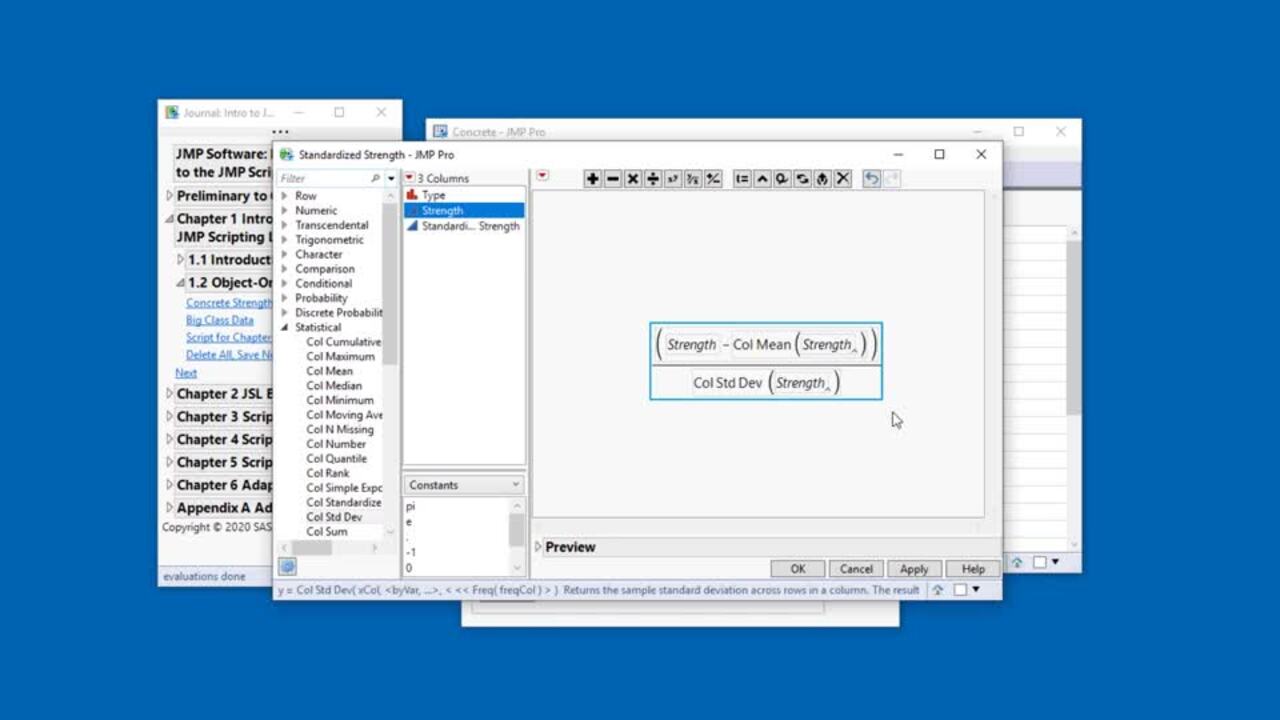The width and height of the screenshot is (1280, 720).
Task: Expand the Character function group
Action: pyautogui.click(x=284, y=254)
